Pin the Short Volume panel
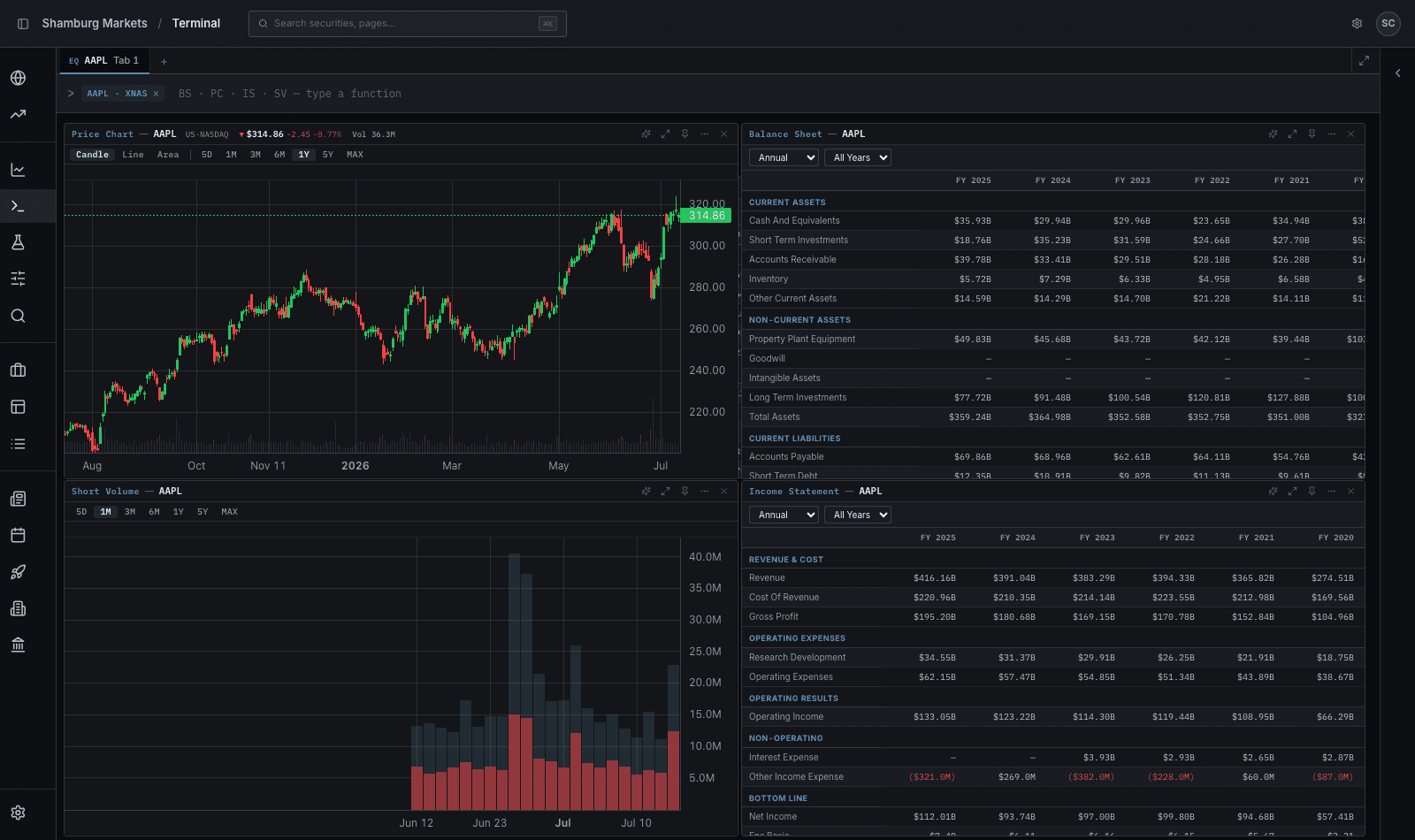1415x840 pixels. point(685,492)
